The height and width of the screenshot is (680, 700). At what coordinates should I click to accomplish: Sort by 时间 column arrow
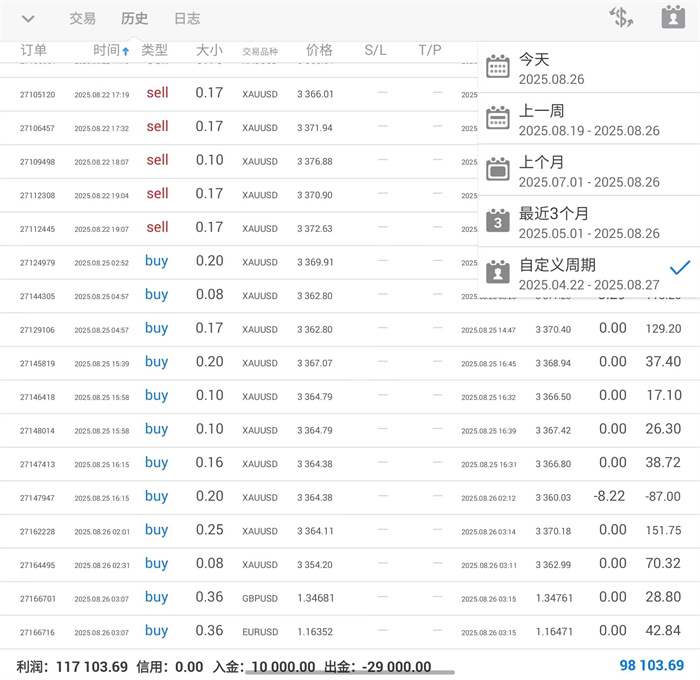126,51
